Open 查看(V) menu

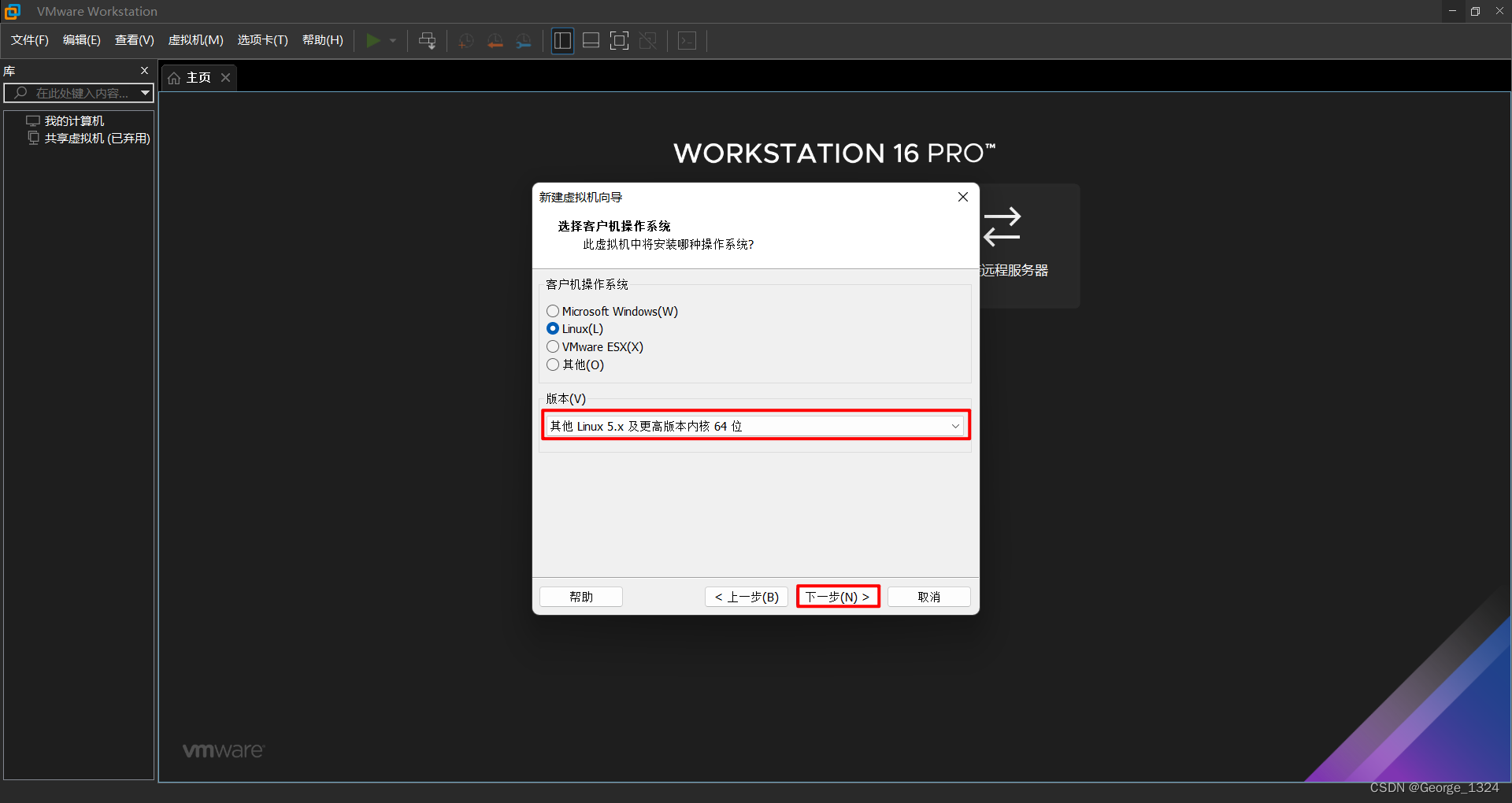point(135,40)
